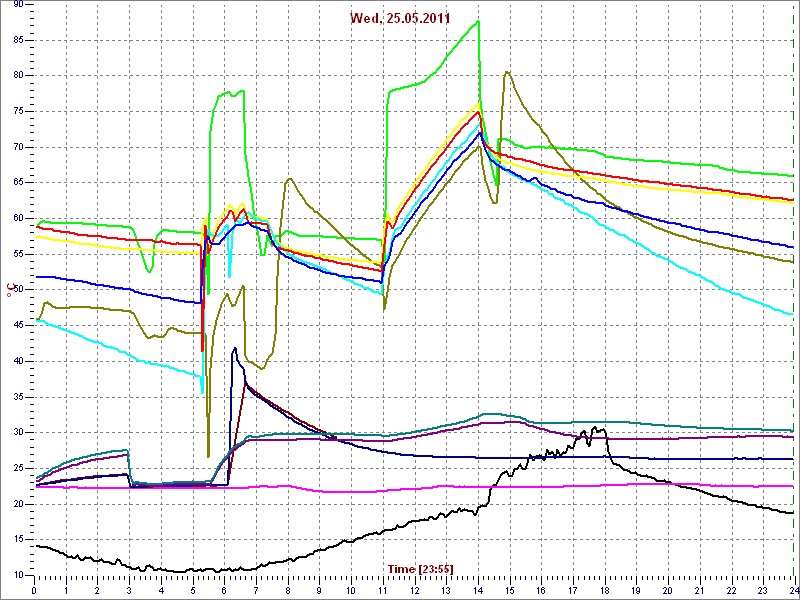Click hour 13 label on the time axis
Image resolution: width=800 pixels, height=600 pixels.
click(446, 590)
